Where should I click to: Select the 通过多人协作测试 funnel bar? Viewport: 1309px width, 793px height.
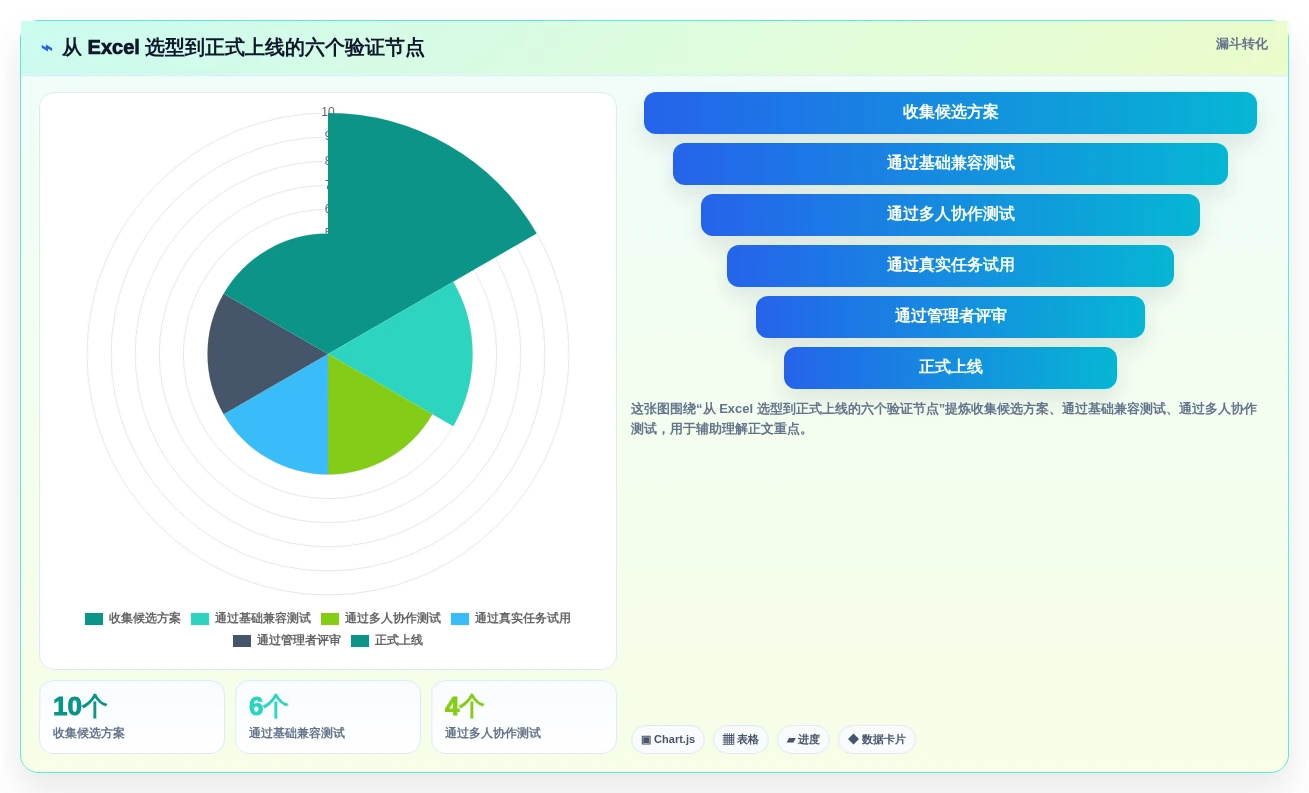pos(950,215)
